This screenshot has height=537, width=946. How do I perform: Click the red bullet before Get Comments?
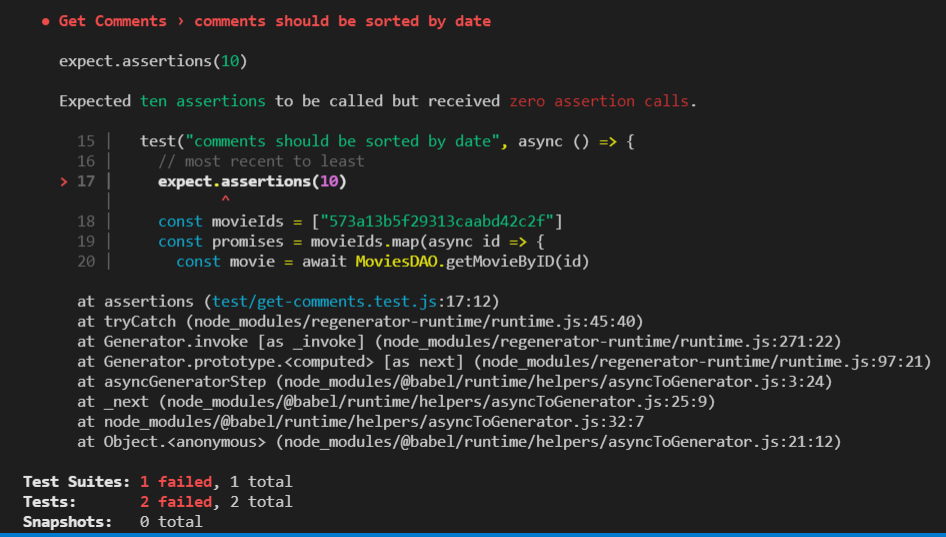click(x=46, y=21)
